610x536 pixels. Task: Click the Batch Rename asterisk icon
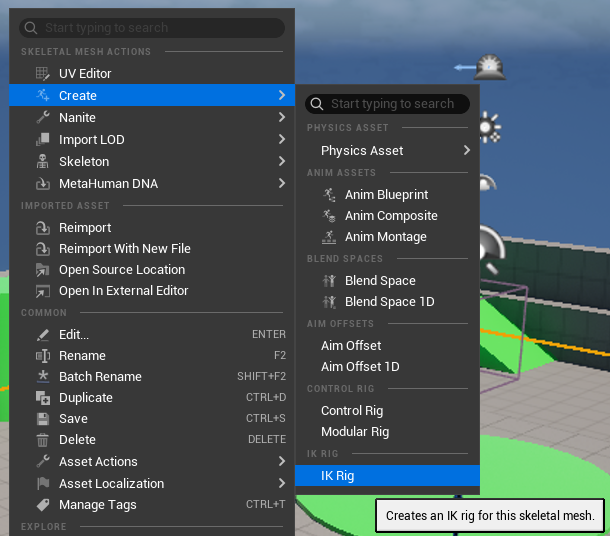tap(42, 377)
